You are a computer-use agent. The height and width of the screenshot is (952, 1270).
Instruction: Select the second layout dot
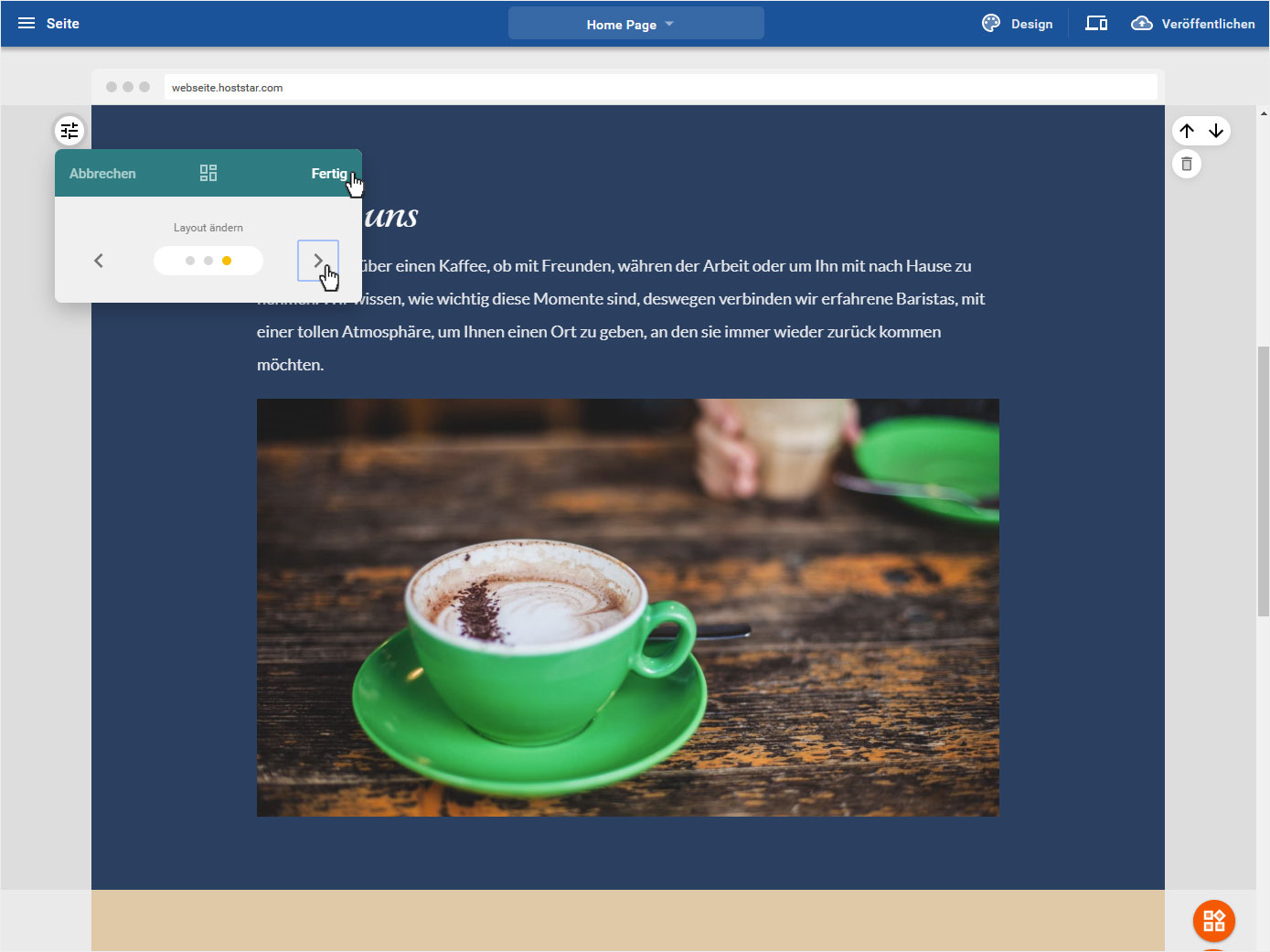[208, 261]
